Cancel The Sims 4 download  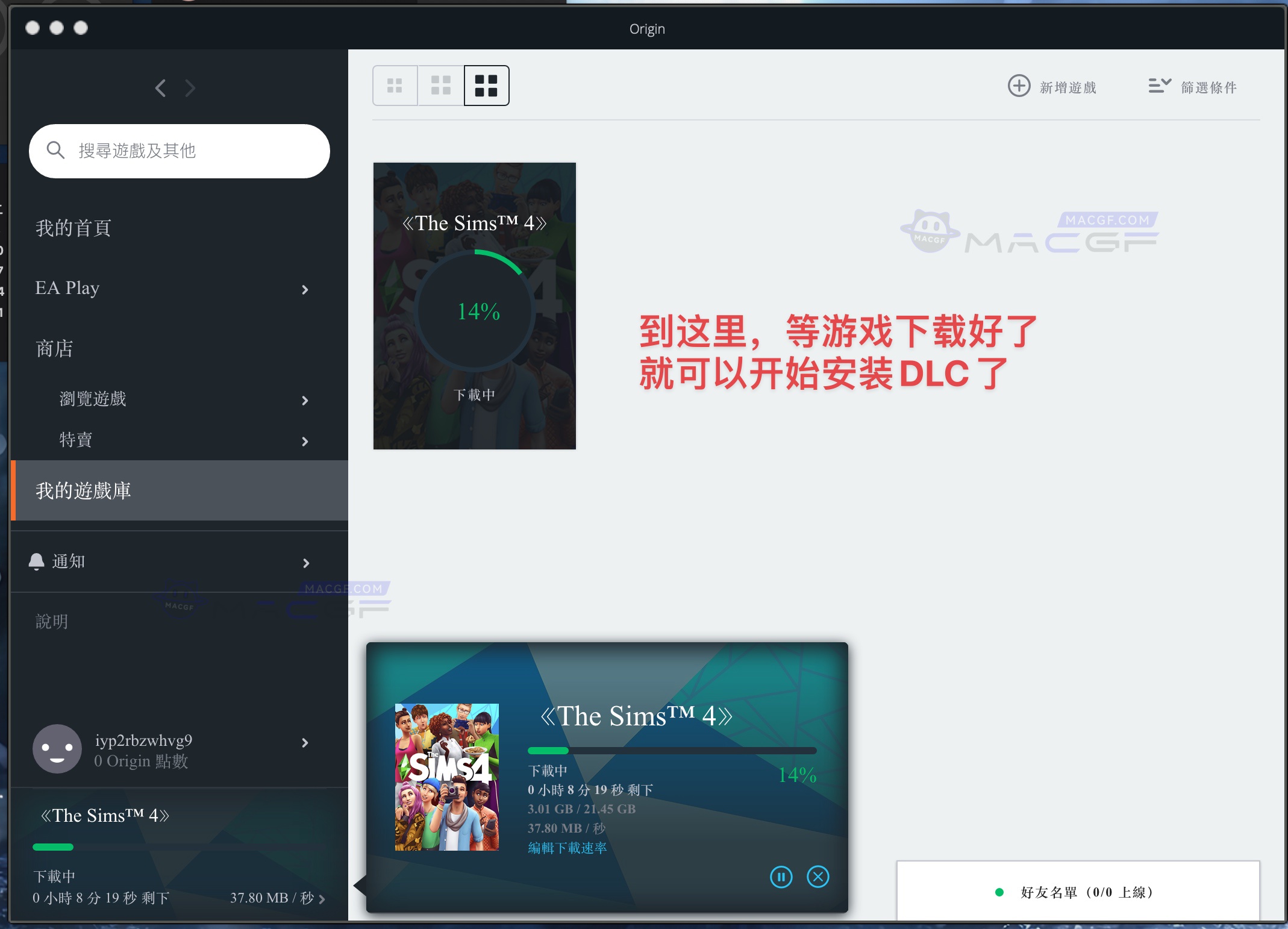[818, 877]
